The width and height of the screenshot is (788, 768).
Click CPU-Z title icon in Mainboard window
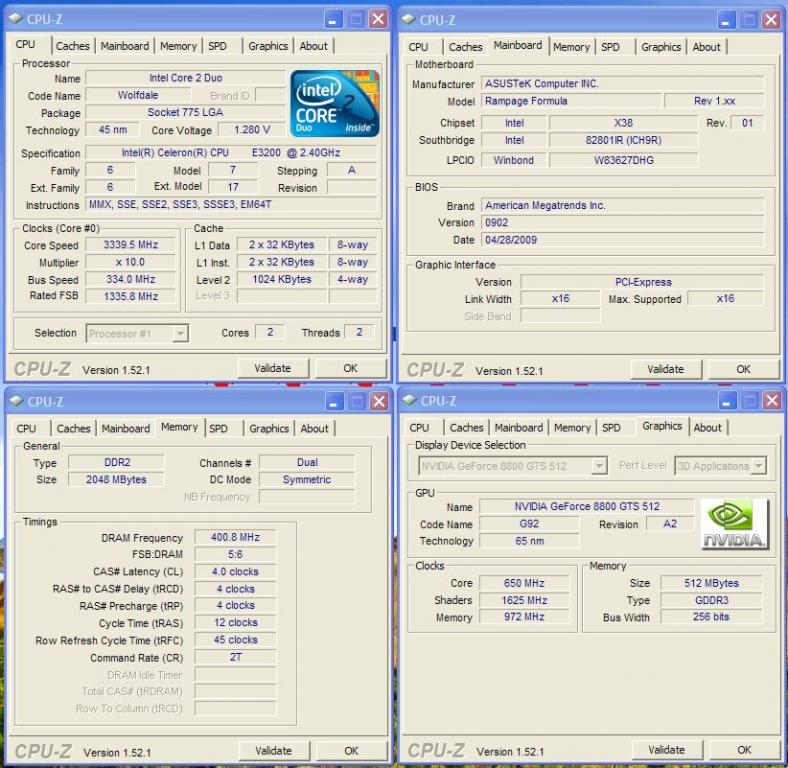[409, 20]
